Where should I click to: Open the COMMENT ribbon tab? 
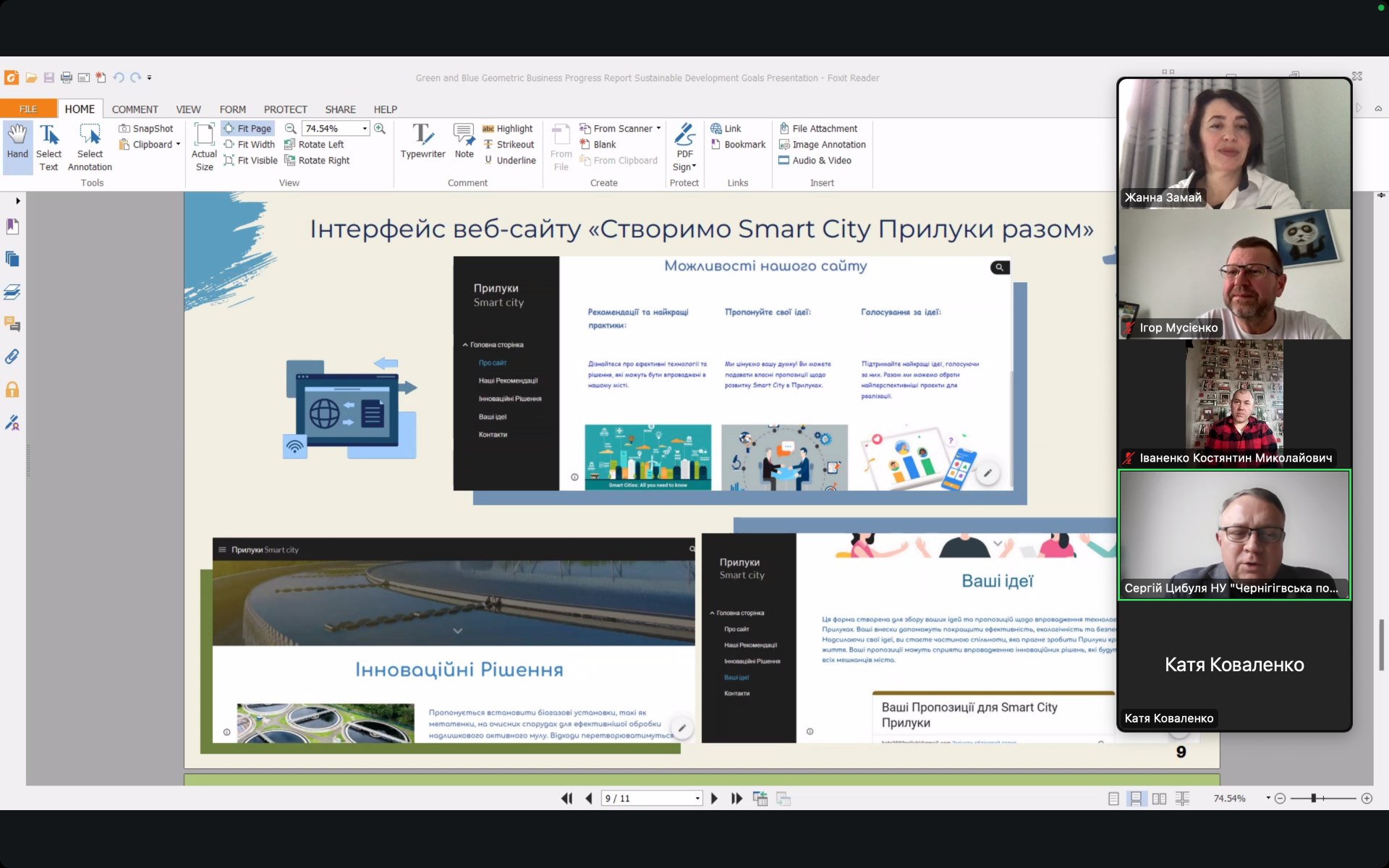pos(135,109)
